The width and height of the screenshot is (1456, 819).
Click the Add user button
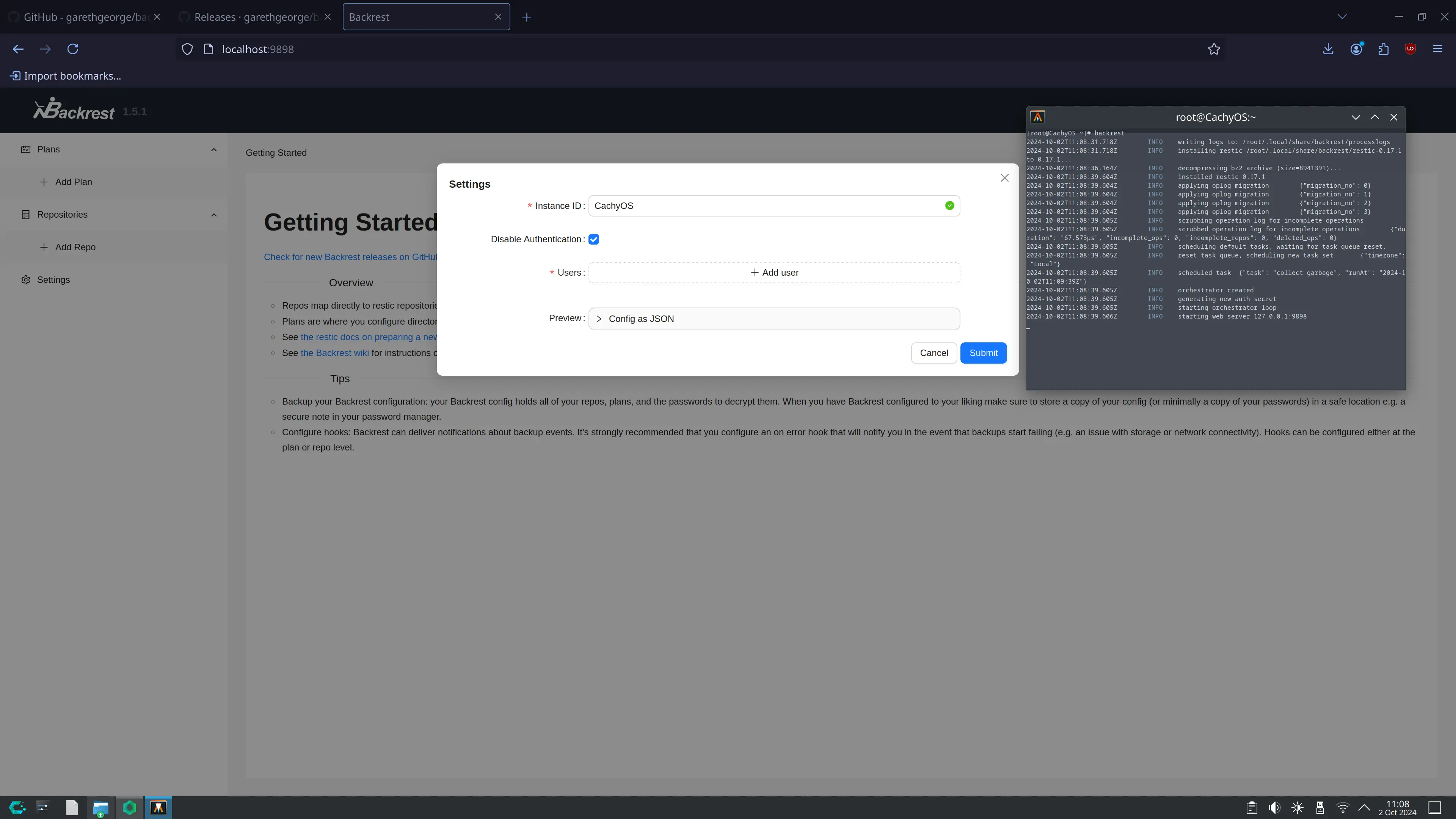tap(774, 273)
